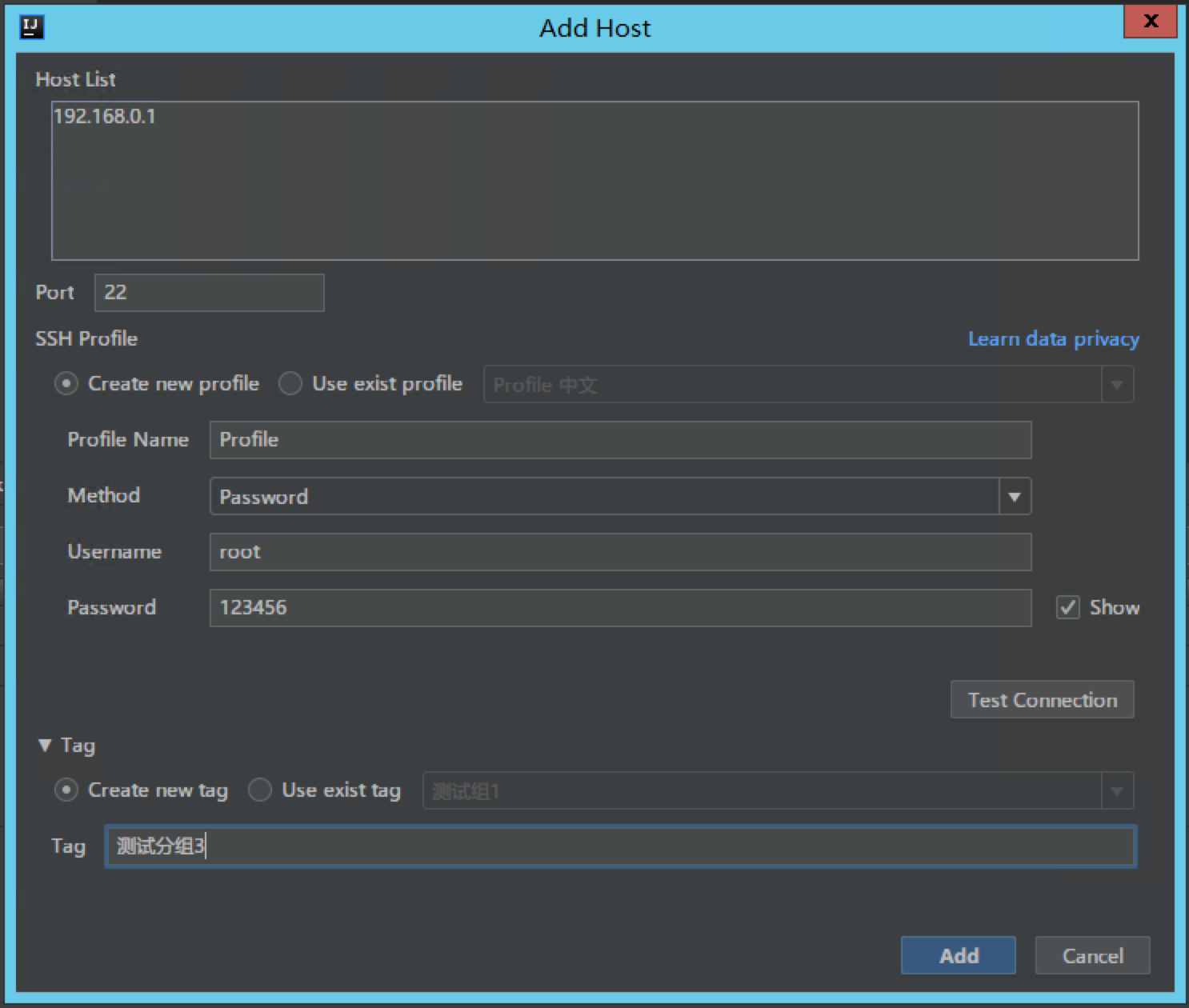Select the Use exist profile radio button

pyautogui.click(x=290, y=383)
